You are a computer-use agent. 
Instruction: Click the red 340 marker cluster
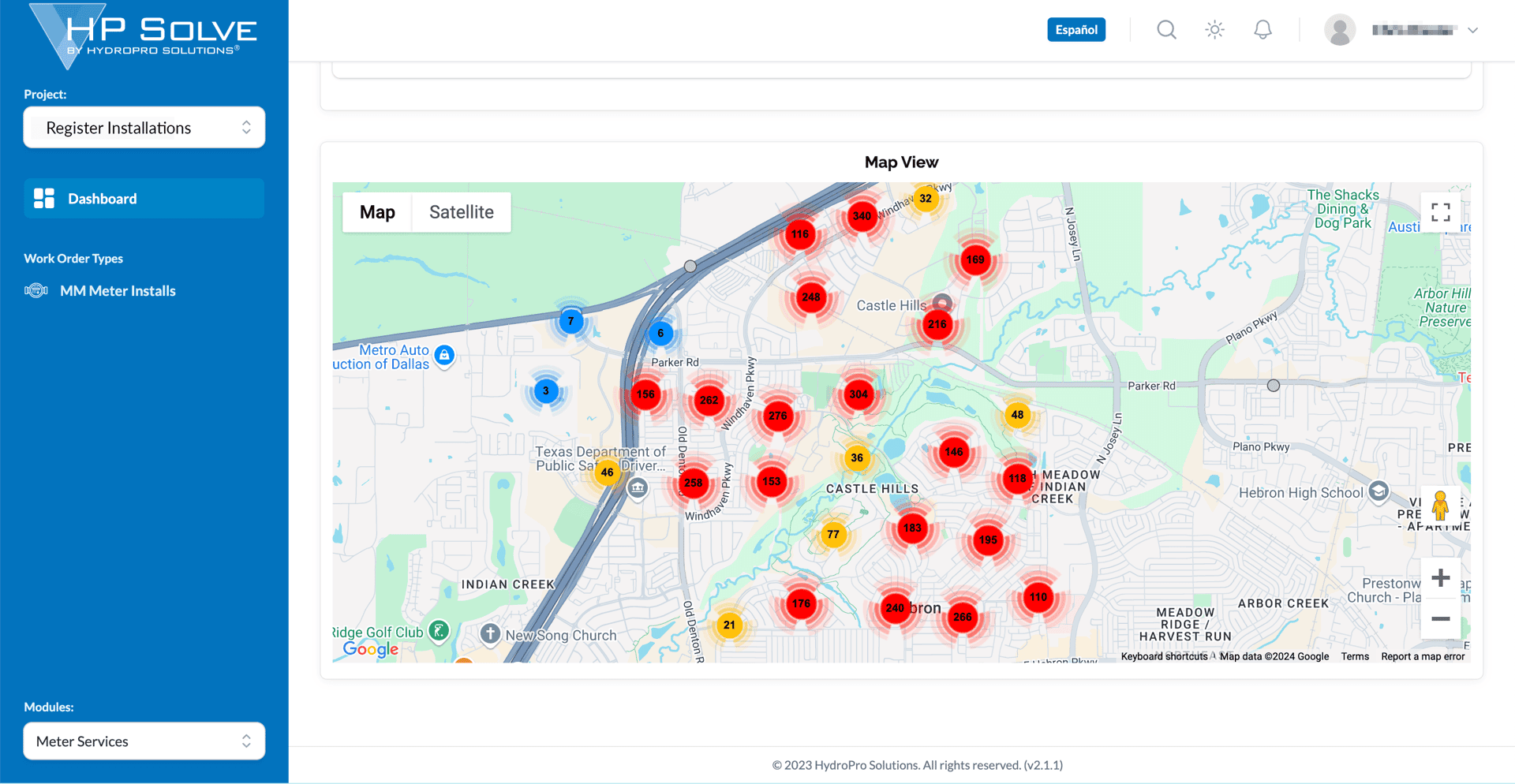click(862, 215)
